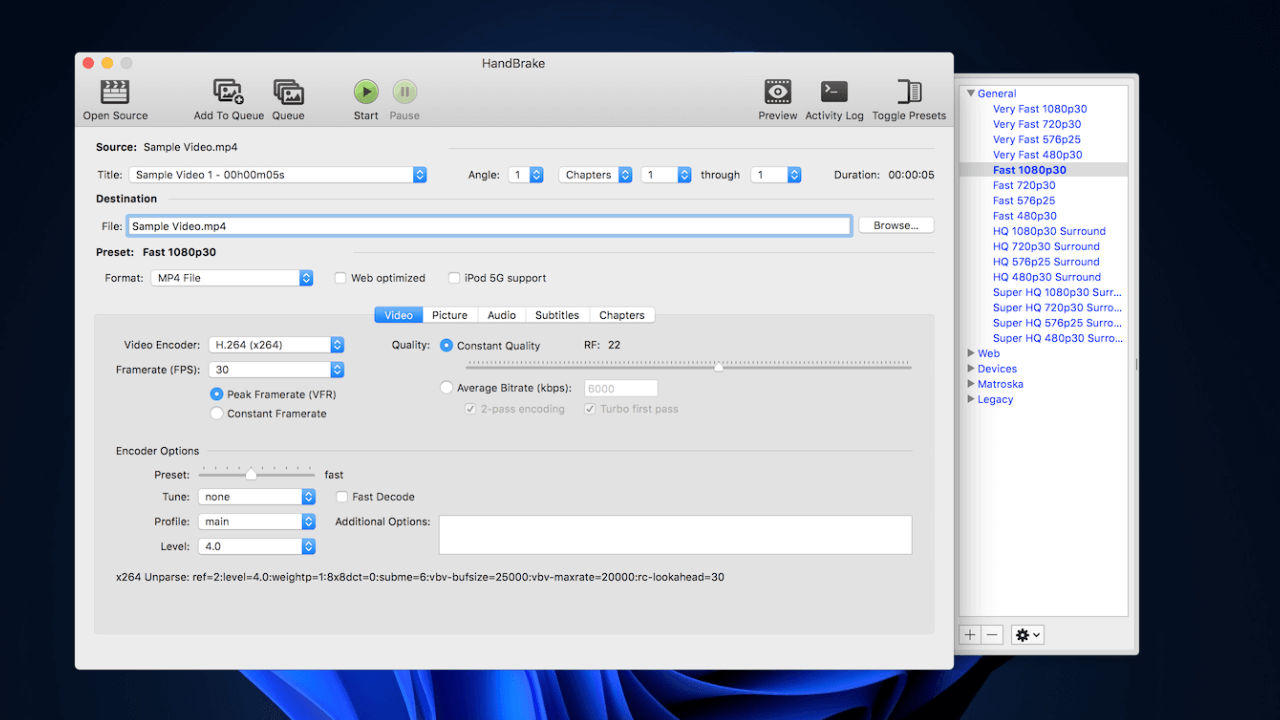
Task: Collapse the General presets group
Action: [970, 93]
